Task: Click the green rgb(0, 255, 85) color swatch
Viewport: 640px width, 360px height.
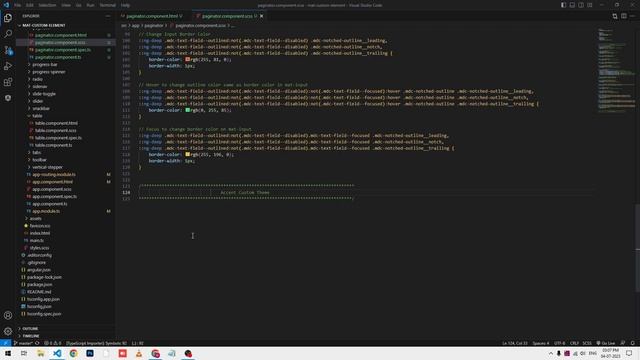Action: (x=188, y=110)
